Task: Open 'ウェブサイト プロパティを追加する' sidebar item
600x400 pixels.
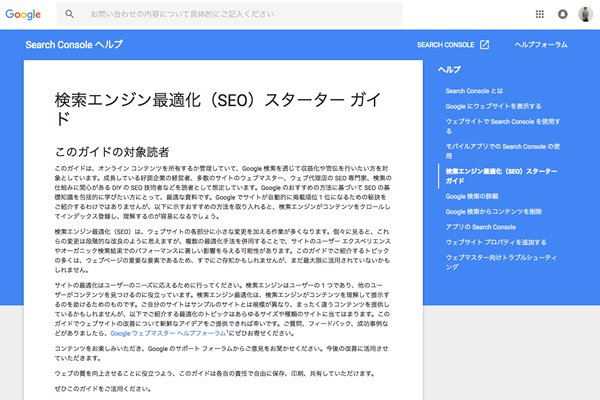Action: pos(496,242)
